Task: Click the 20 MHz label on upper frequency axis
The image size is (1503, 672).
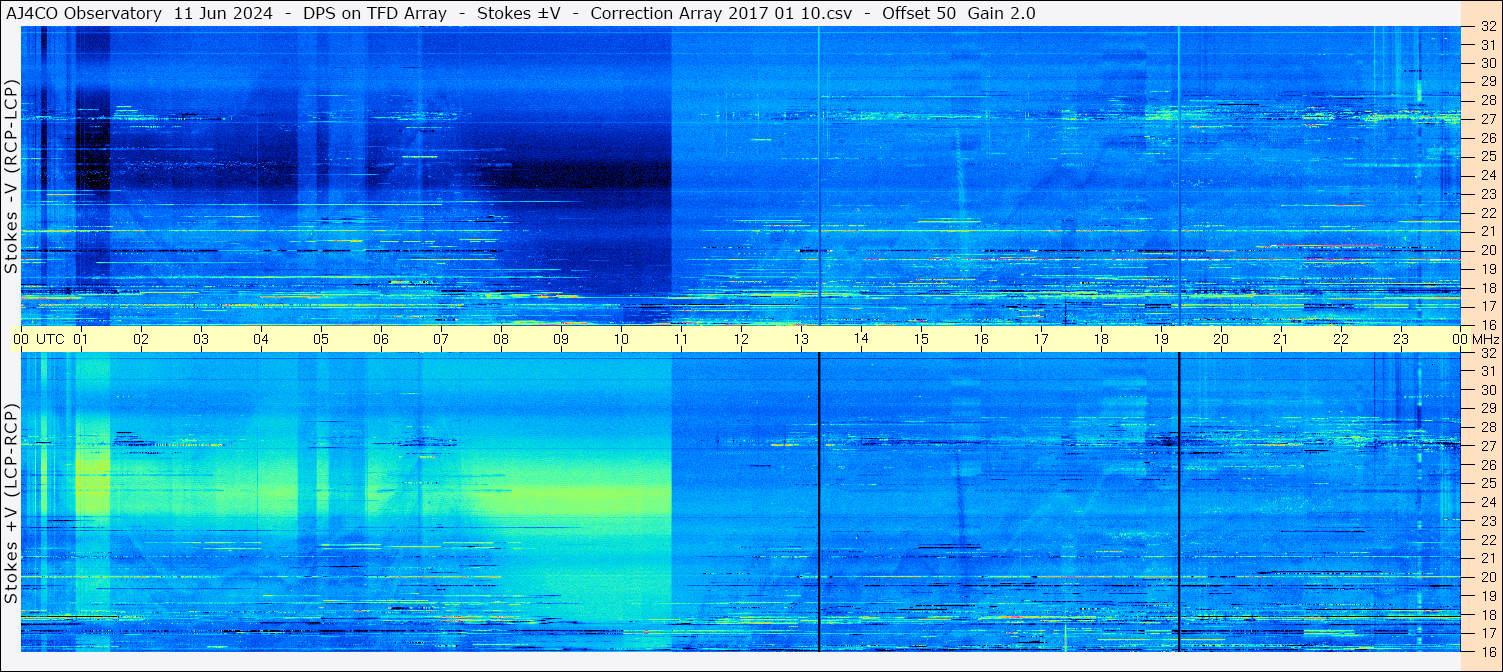Action: (1488, 250)
